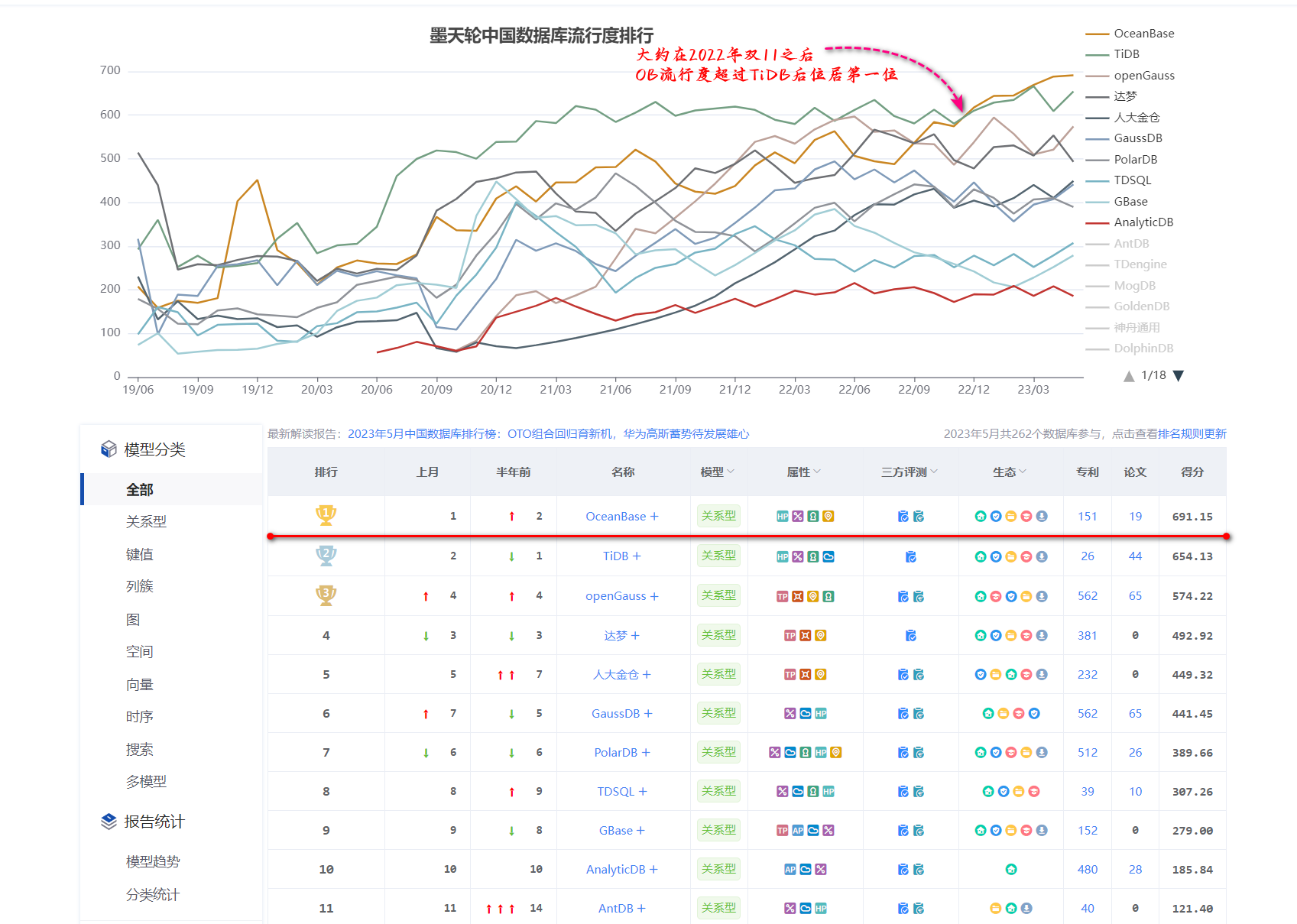This screenshot has width=1297, height=924.
Task: Click the cube icon beside 模型分类
Action: [x=109, y=449]
